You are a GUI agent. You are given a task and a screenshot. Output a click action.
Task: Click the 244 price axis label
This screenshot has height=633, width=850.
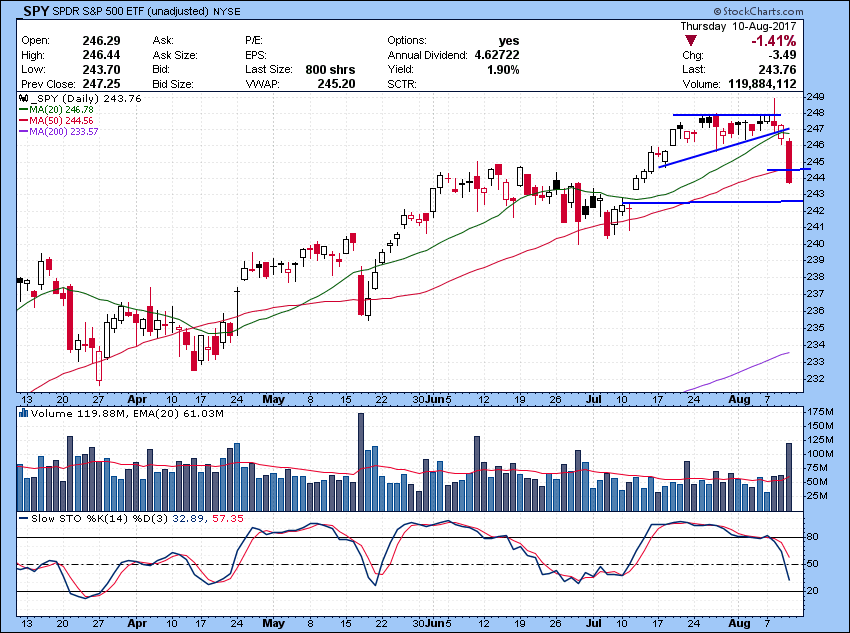pyautogui.click(x=816, y=178)
